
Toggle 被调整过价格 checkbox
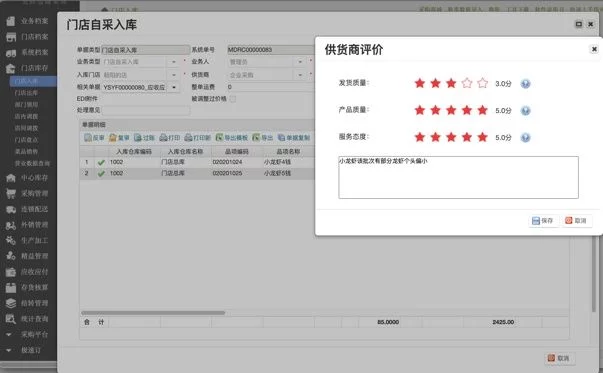[x=233, y=99]
